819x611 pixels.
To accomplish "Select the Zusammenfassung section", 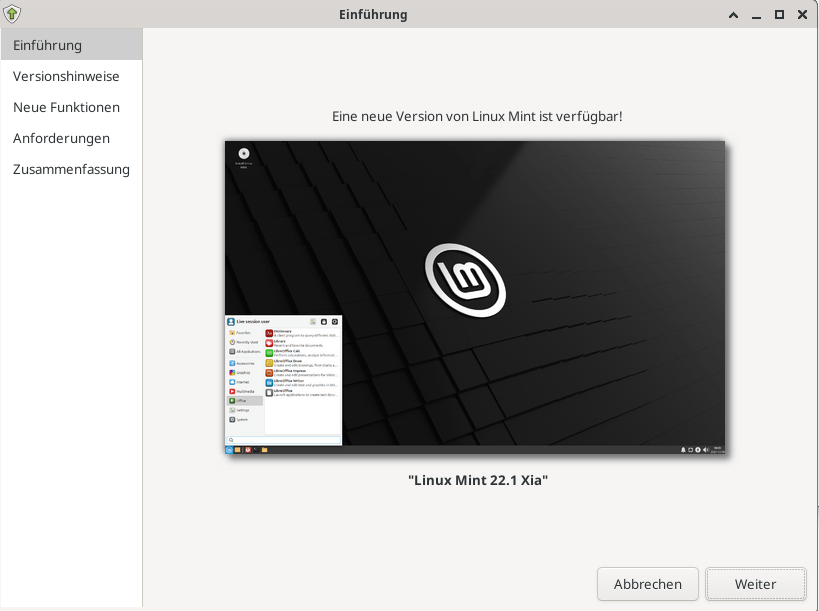I will 70,169.
